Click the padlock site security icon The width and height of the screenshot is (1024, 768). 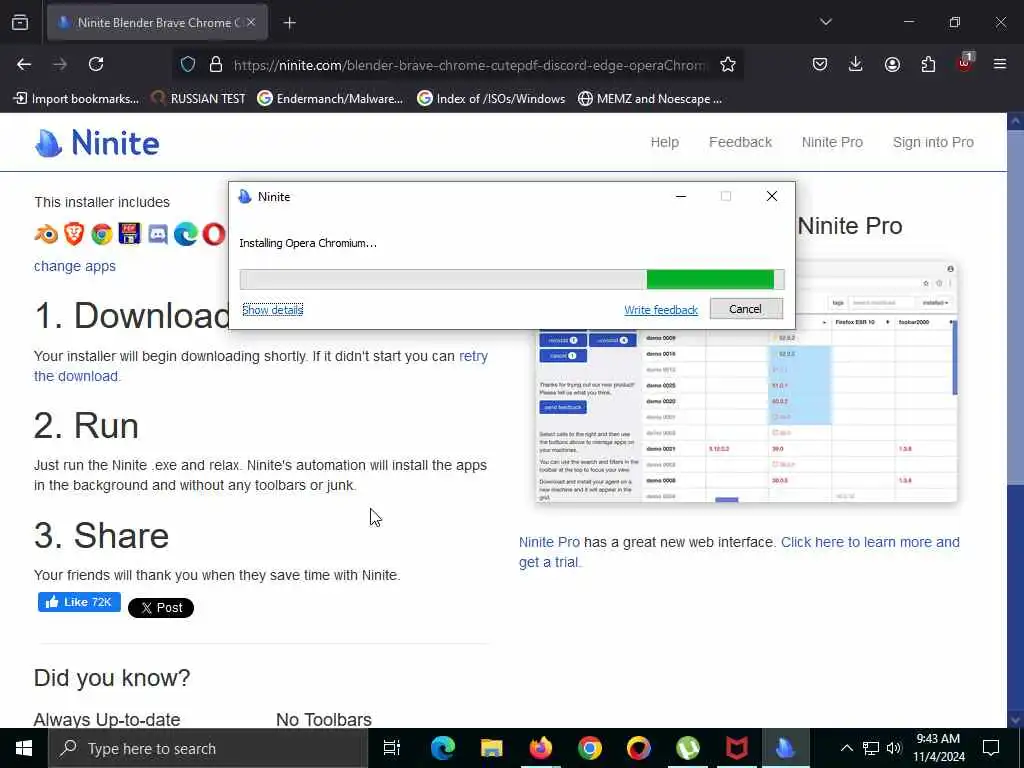(216, 64)
